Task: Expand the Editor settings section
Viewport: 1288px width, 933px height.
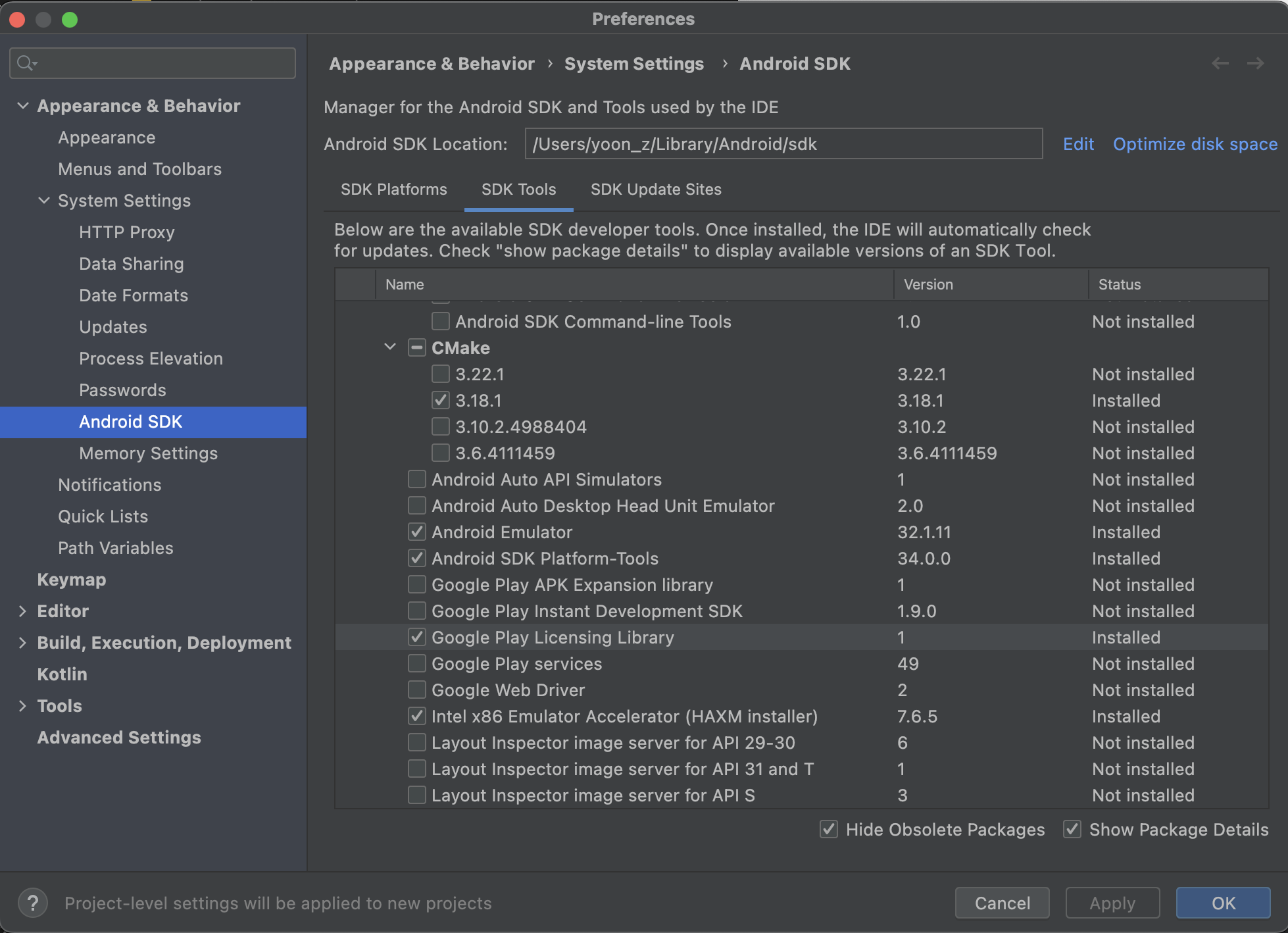Action: click(22, 611)
